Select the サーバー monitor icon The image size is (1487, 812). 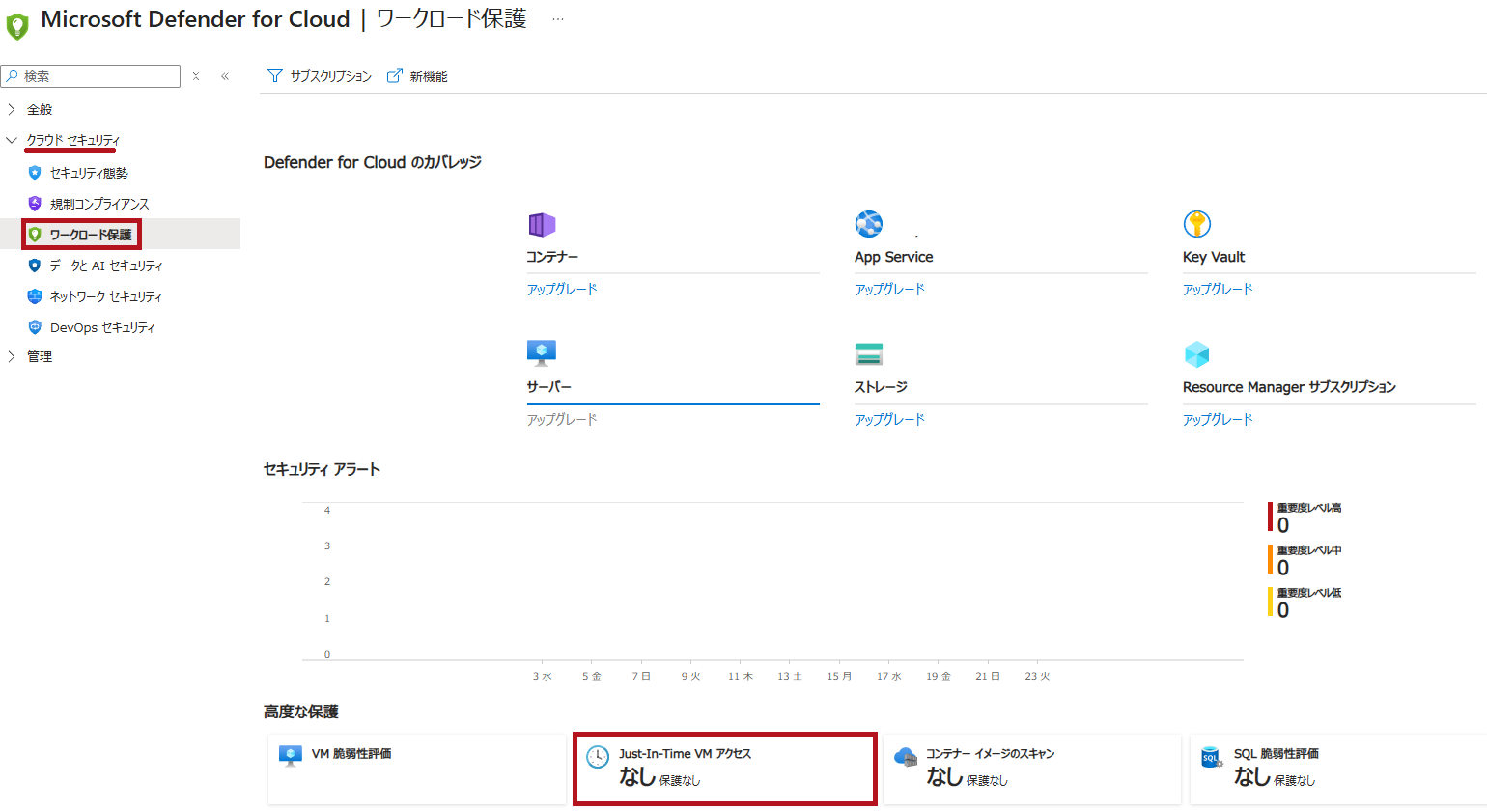coord(542,353)
